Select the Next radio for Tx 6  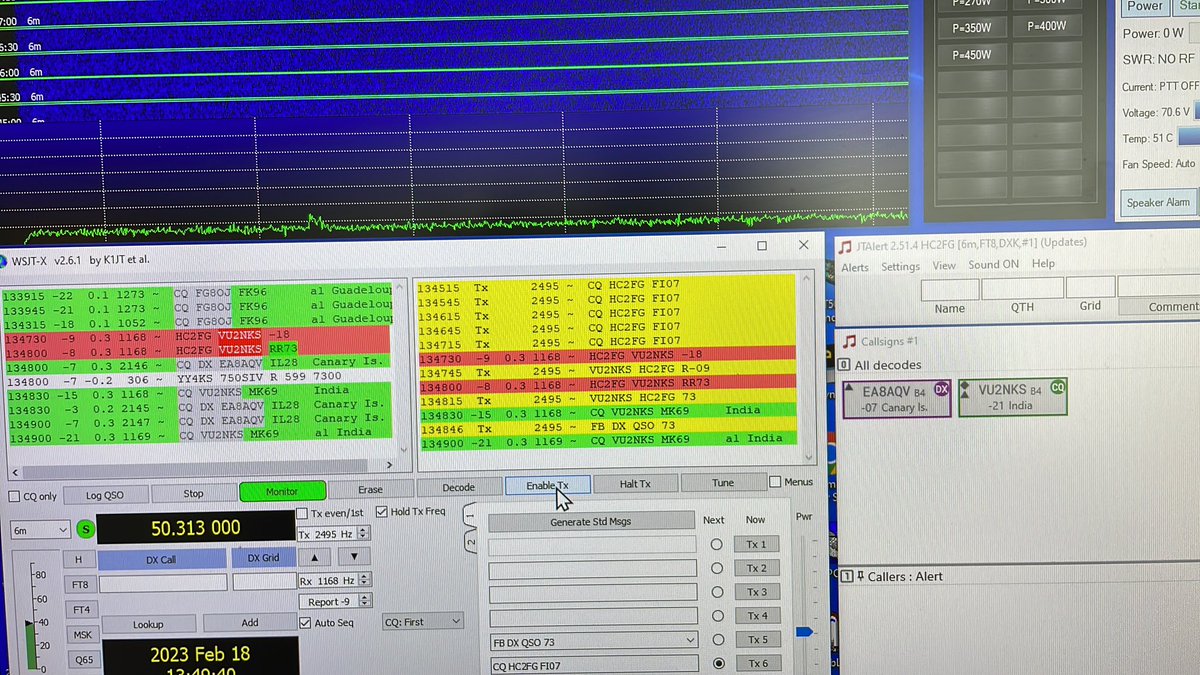coord(717,664)
